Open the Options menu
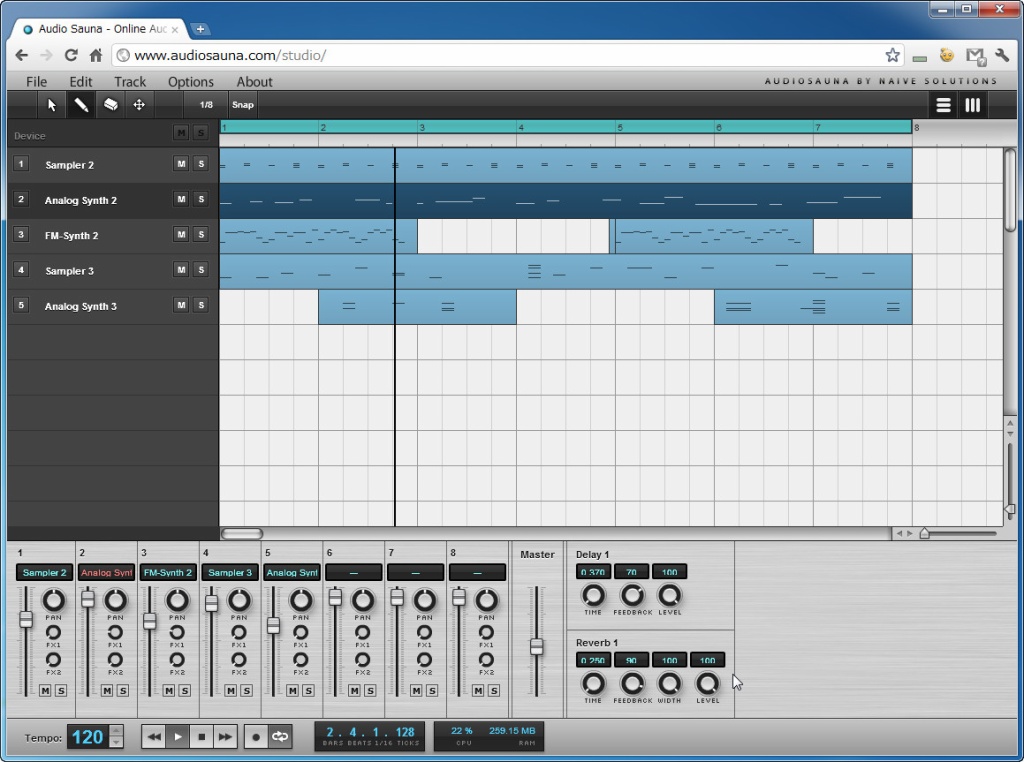1024x762 pixels. pyautogui.click(x=191, y=82)
